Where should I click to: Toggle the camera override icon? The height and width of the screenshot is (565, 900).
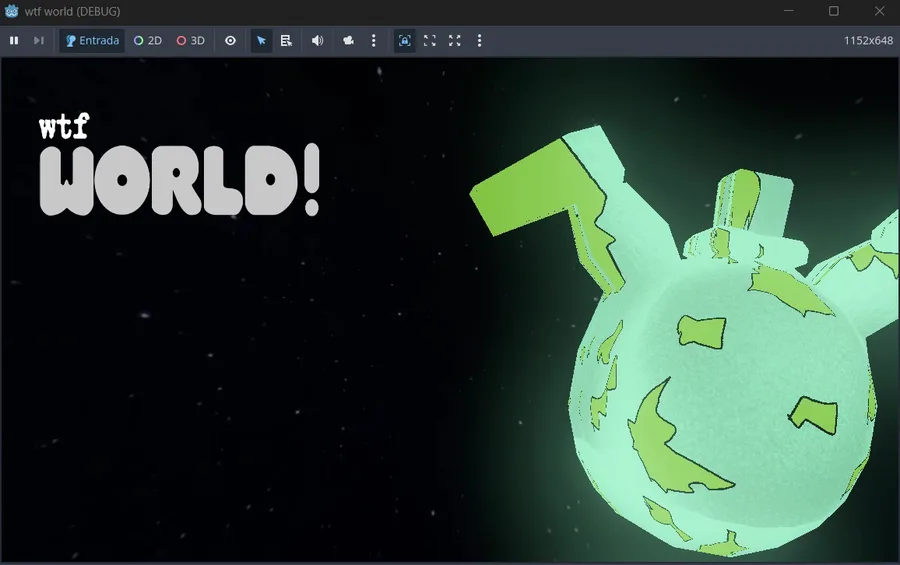pos(348,41)
